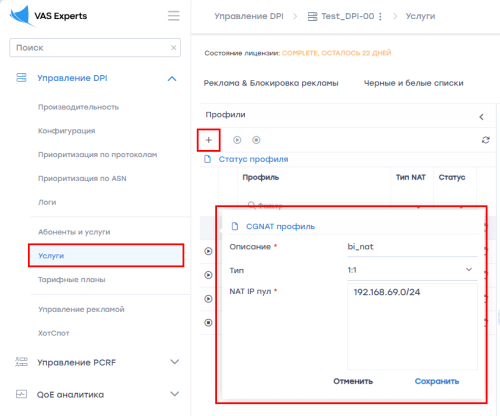Collapse the Управление DPI section
Viewport: 500px width, 416px height.
(172, 79)
